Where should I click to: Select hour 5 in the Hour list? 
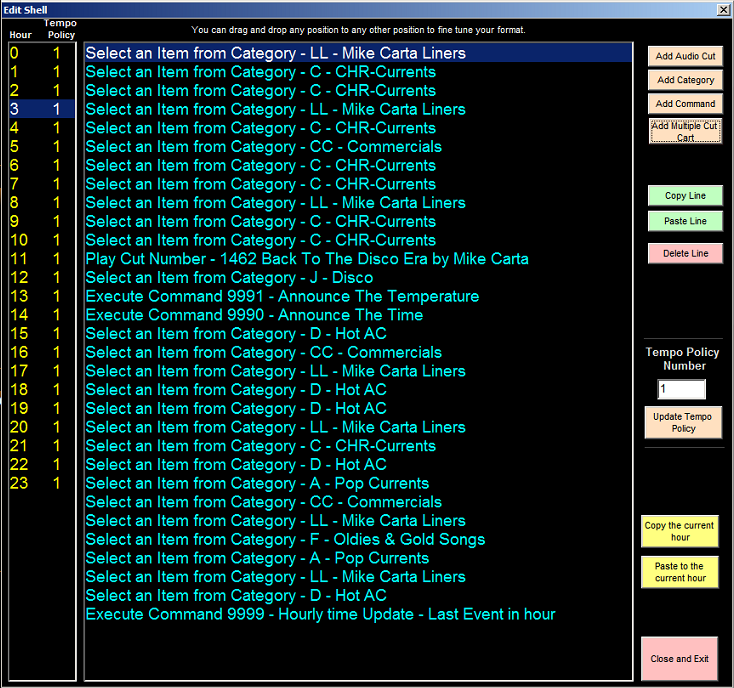pyautogui.click(x=42, y=146)
